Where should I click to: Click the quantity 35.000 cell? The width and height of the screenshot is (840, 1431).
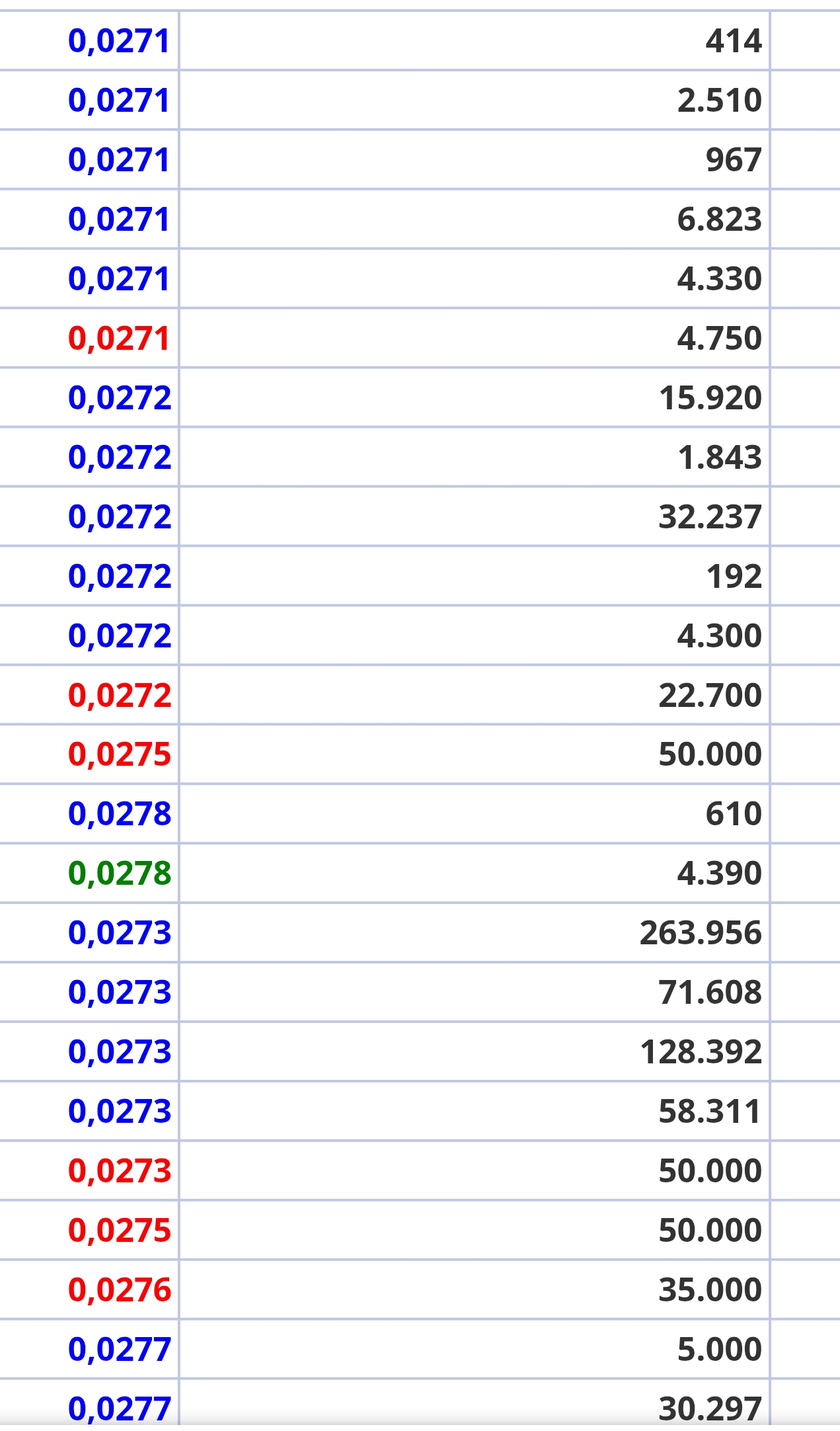pos(475,1289)
